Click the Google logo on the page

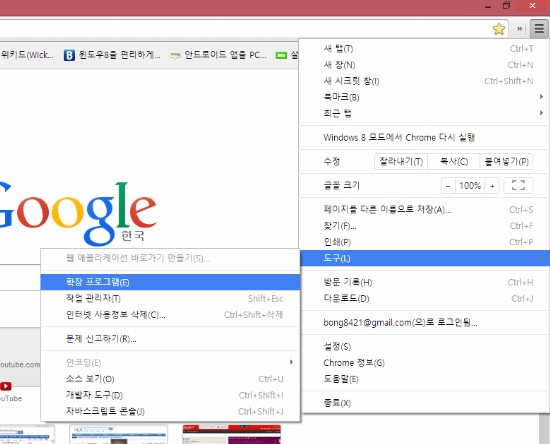point(78,213)
